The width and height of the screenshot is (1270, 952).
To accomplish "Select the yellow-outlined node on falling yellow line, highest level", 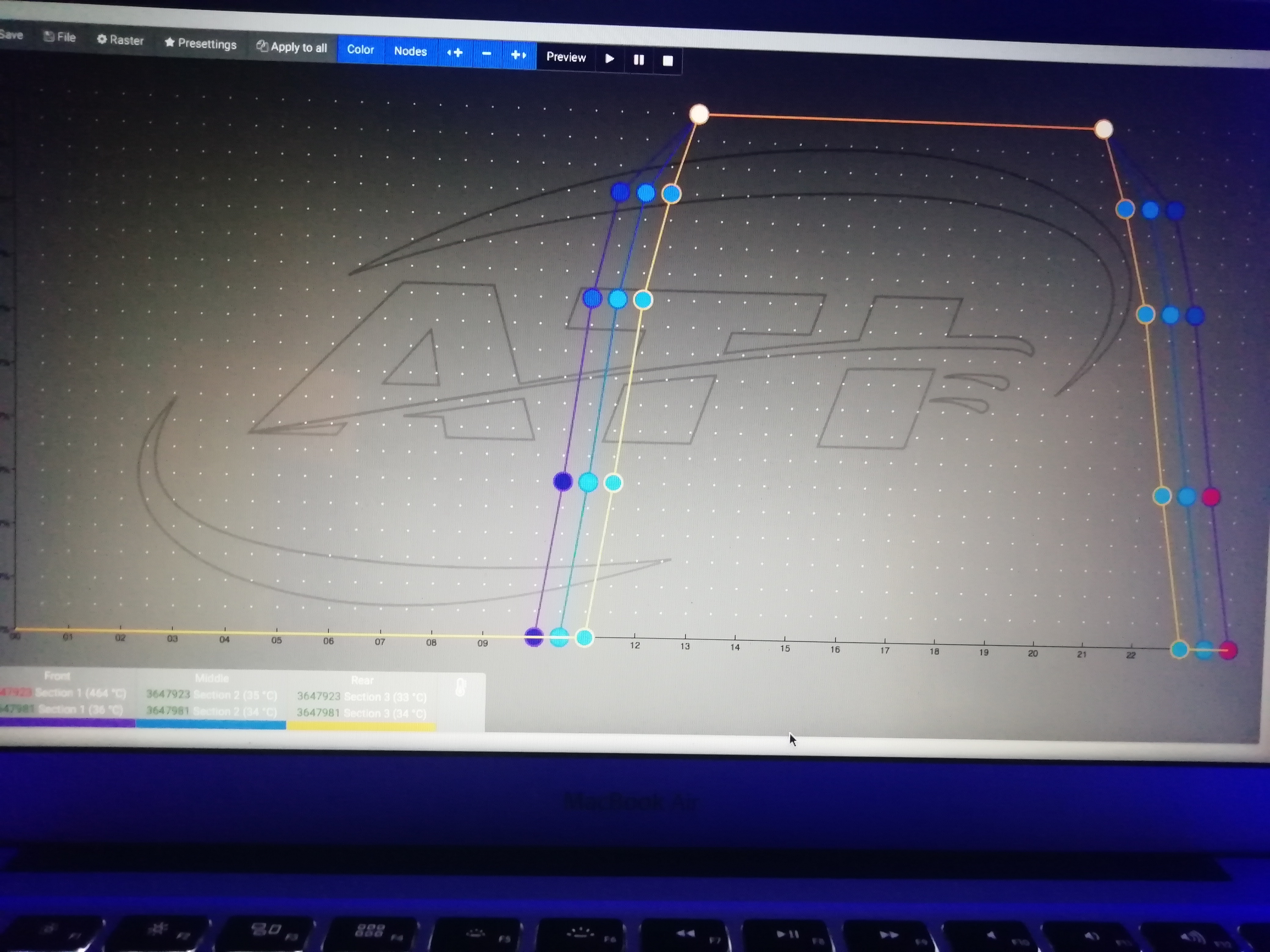I will pos(1125,209).
